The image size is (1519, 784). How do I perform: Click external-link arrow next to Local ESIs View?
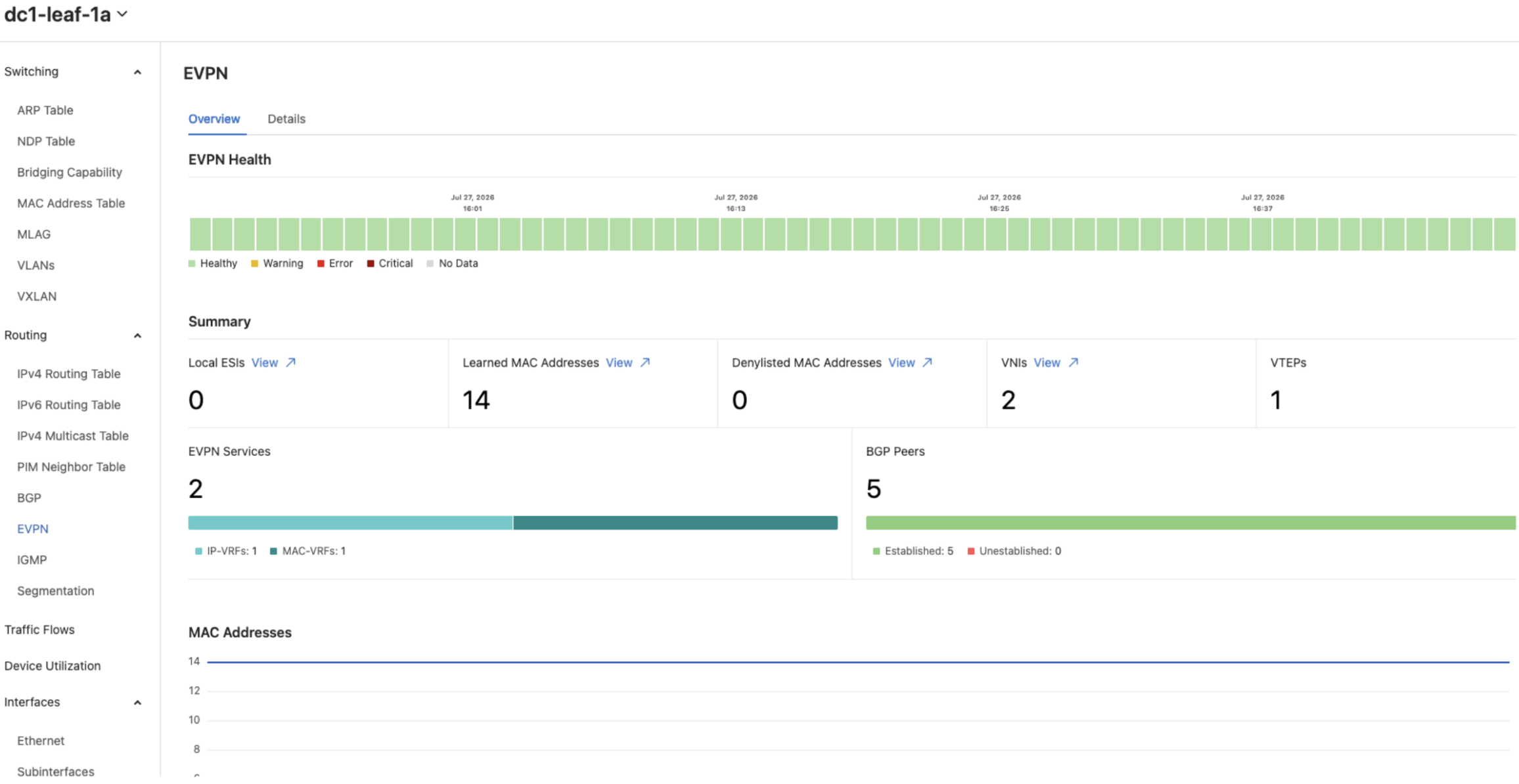pos(291,362)
